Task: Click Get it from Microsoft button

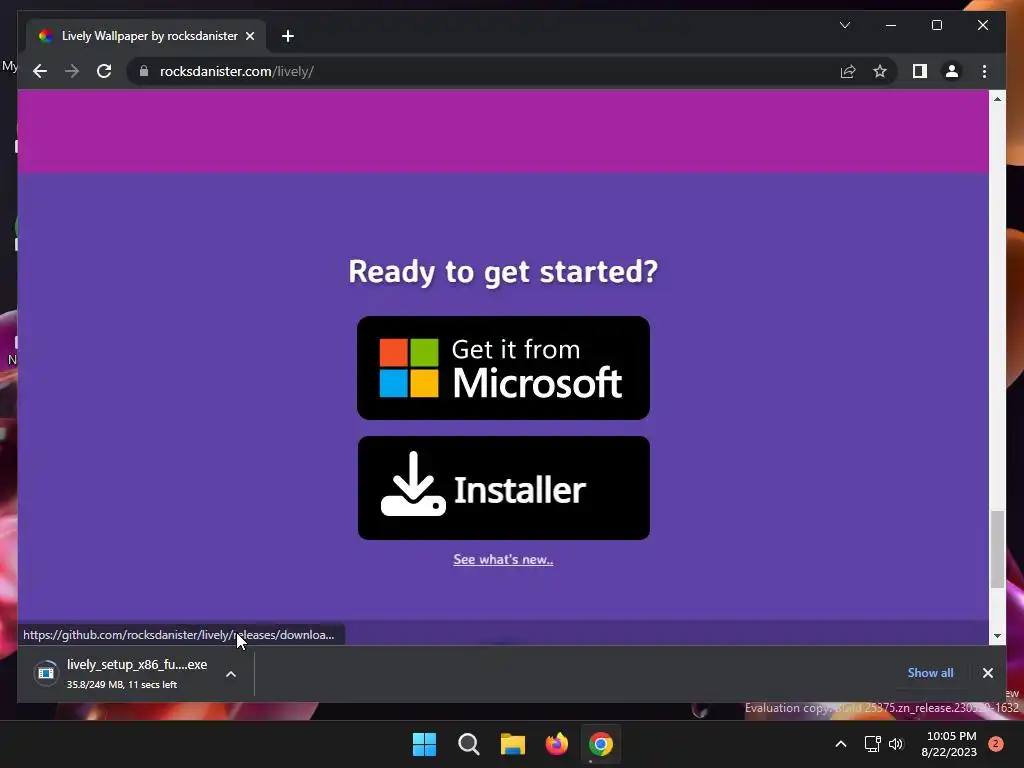Action: coord(503,368)
